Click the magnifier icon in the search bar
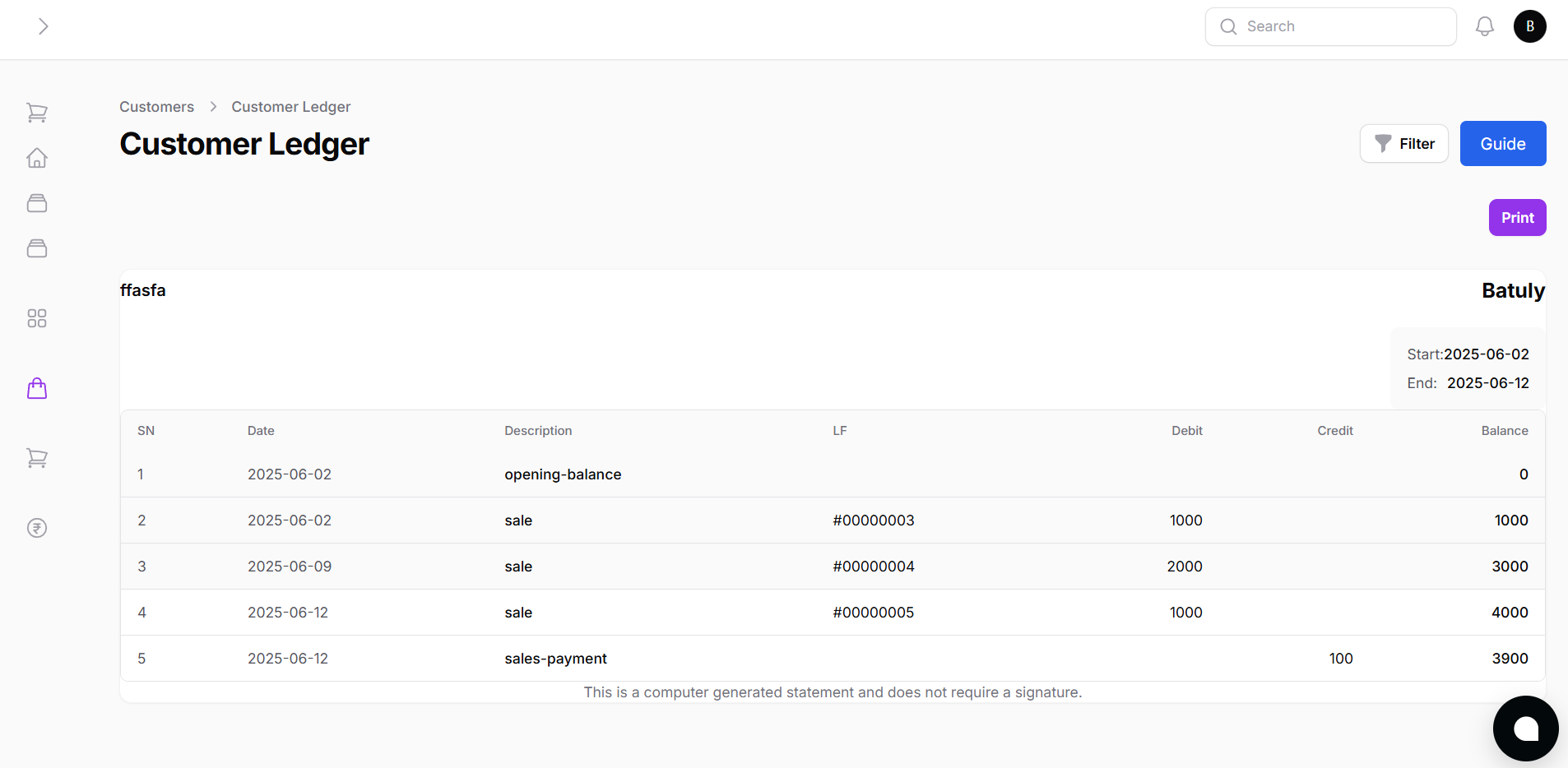1568x768 pixels. [1229, 26]
